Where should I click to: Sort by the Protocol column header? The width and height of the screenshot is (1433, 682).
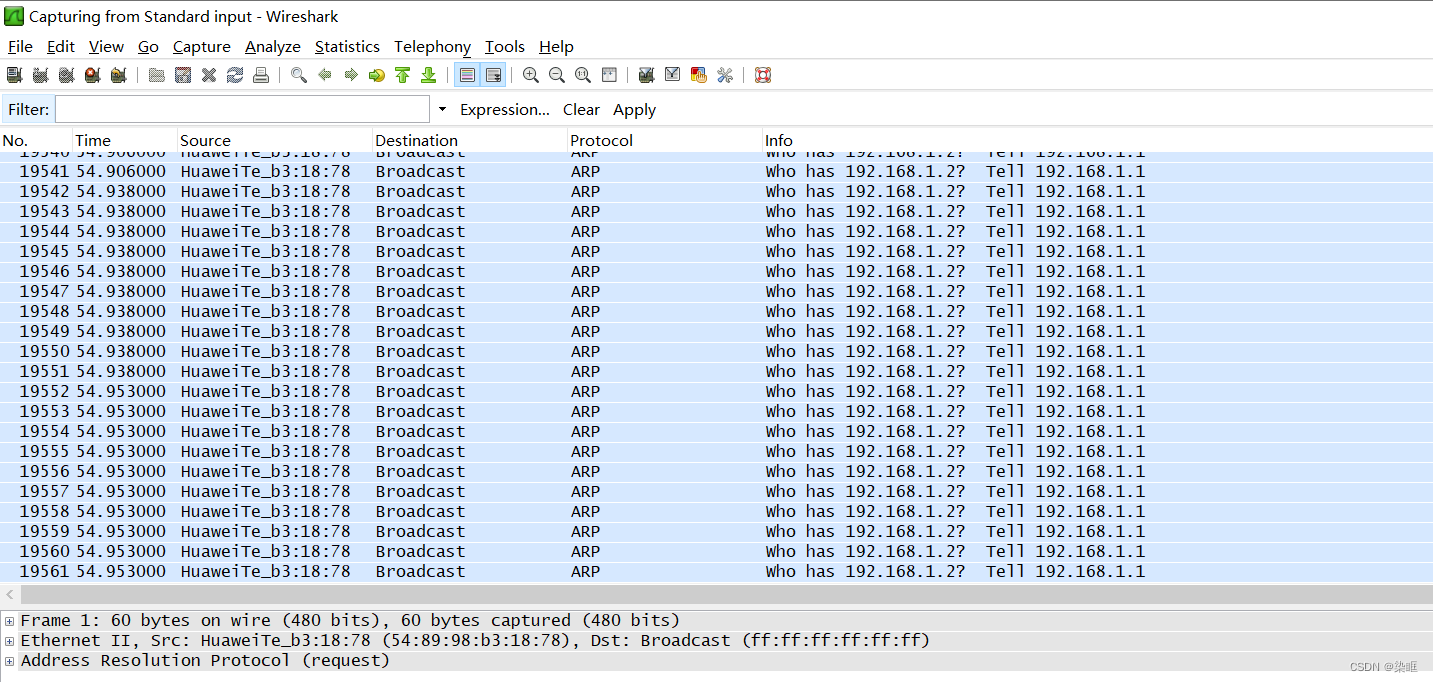tap(665, 140)
